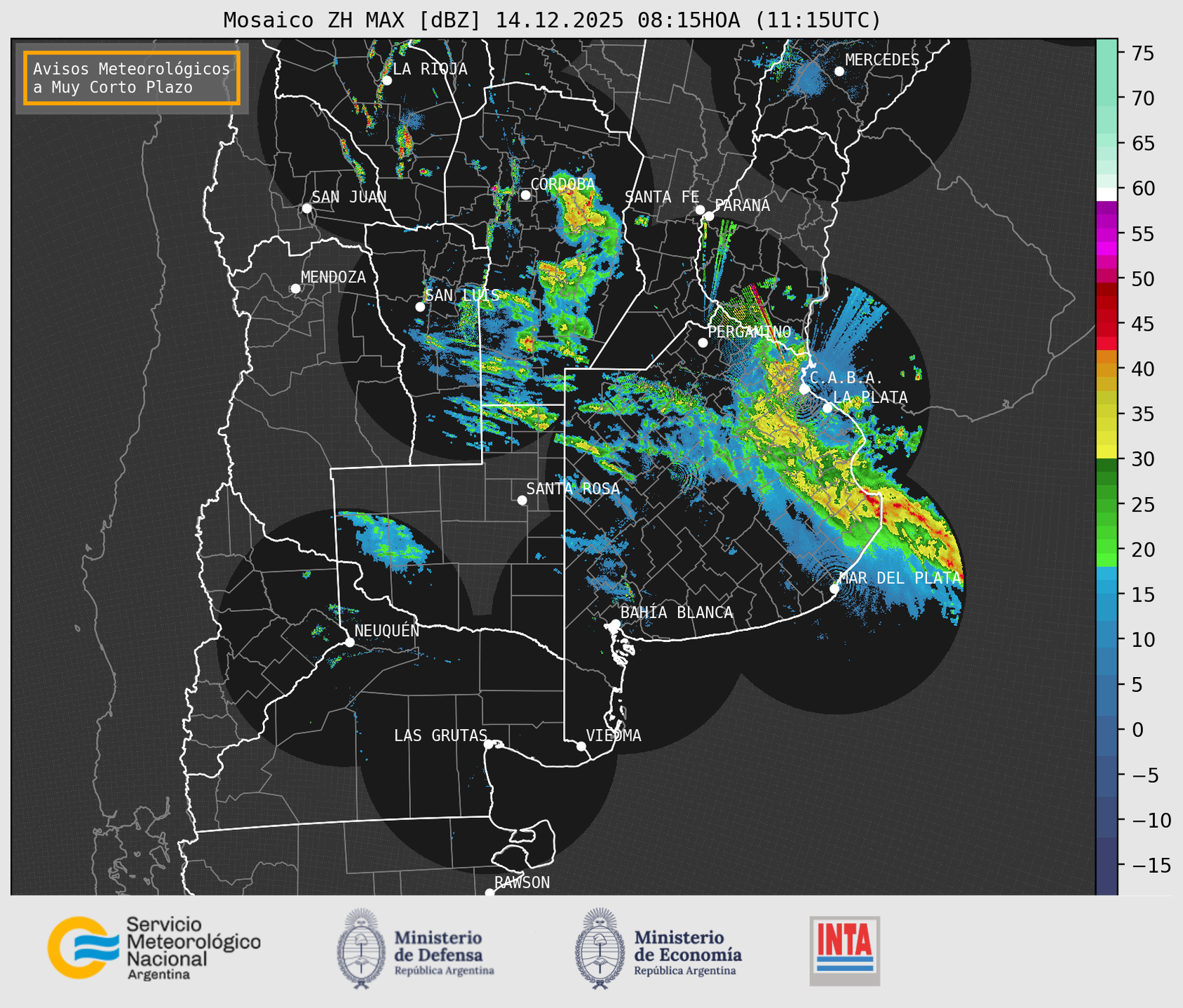Click the SANTA FE city label
This screenshot has height=1008, width=1183.
pyautogui.click(x=662, y=197)
